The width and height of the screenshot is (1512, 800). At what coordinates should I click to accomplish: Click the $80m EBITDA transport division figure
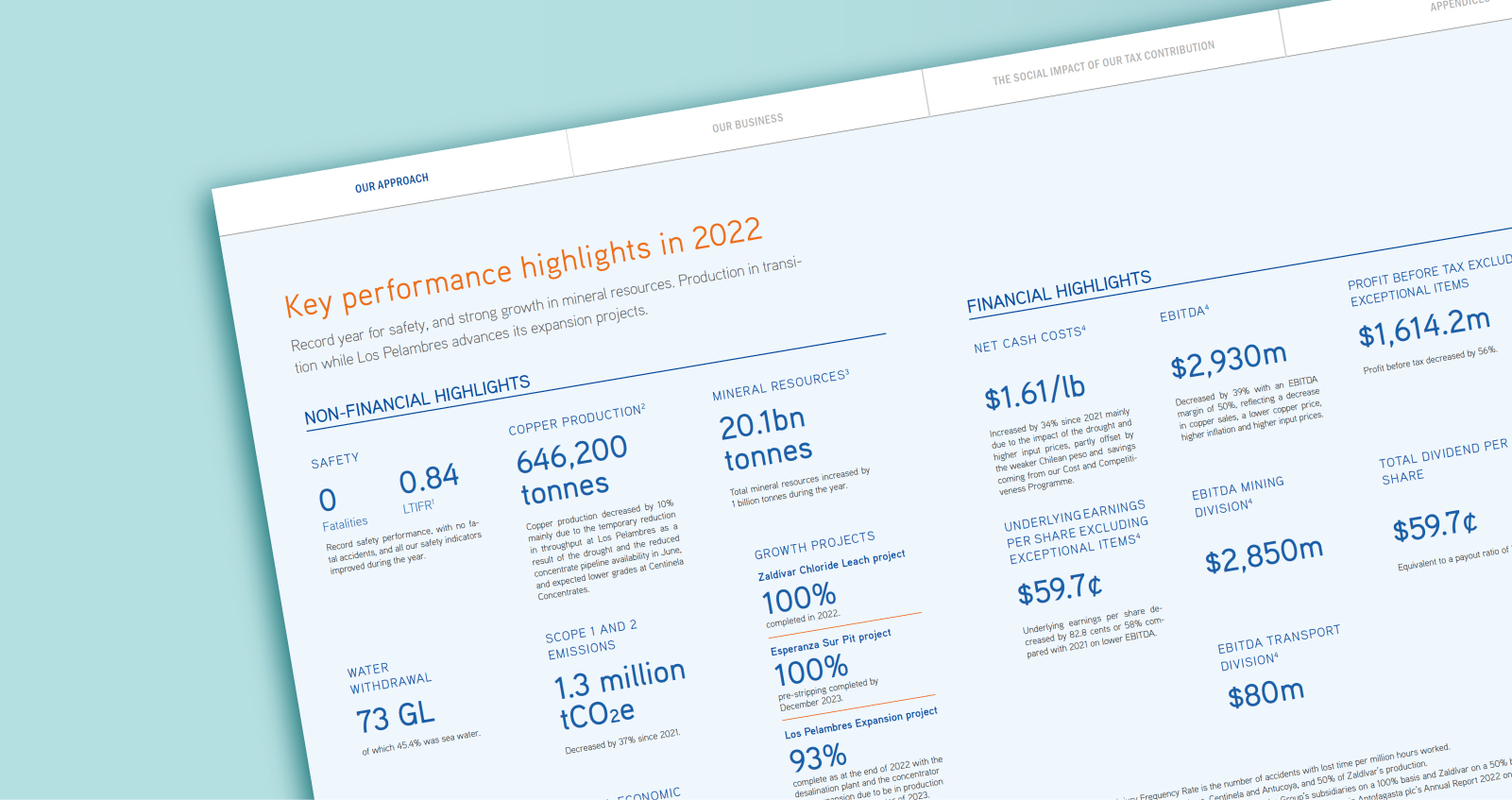pos(1266,694)
